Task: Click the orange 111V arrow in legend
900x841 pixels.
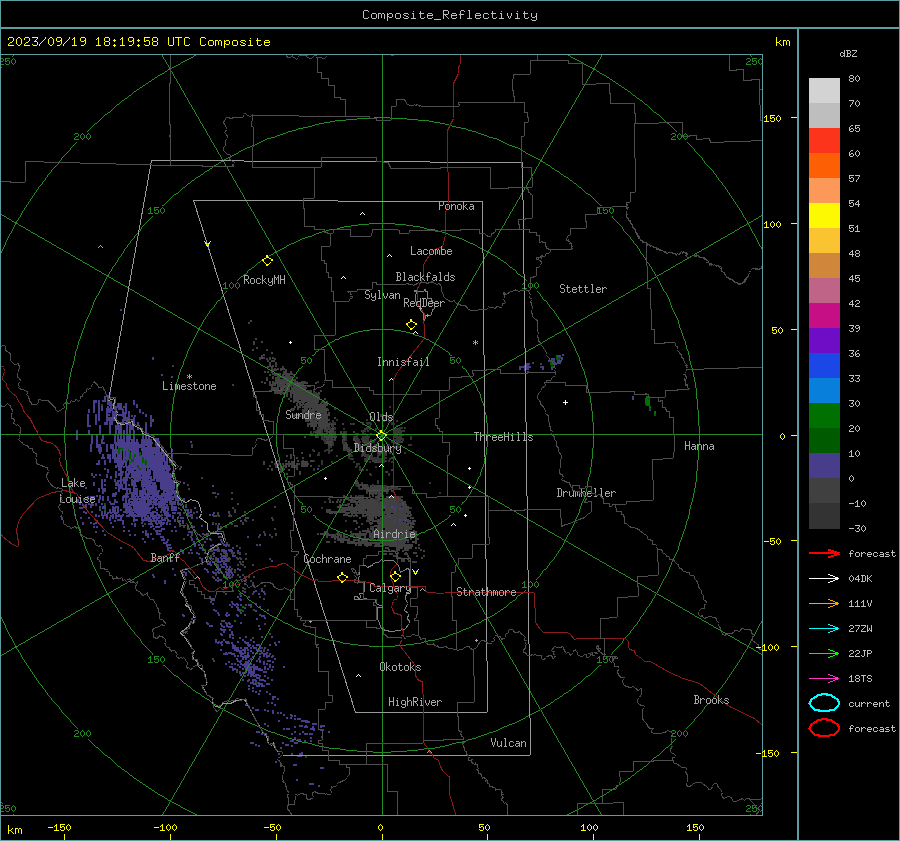Action: 824,603
